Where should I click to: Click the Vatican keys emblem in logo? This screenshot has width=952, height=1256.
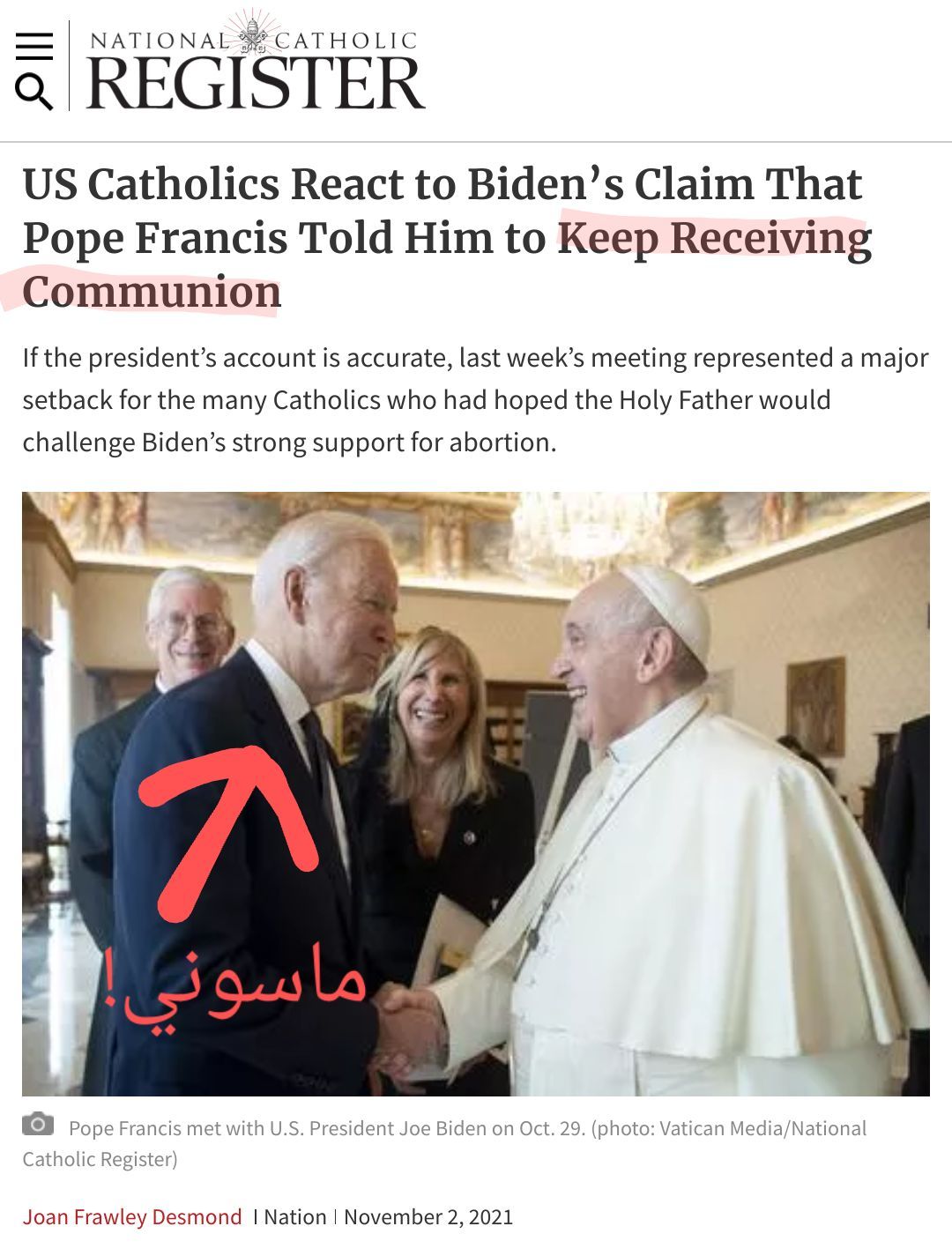[x=255, y=35]
